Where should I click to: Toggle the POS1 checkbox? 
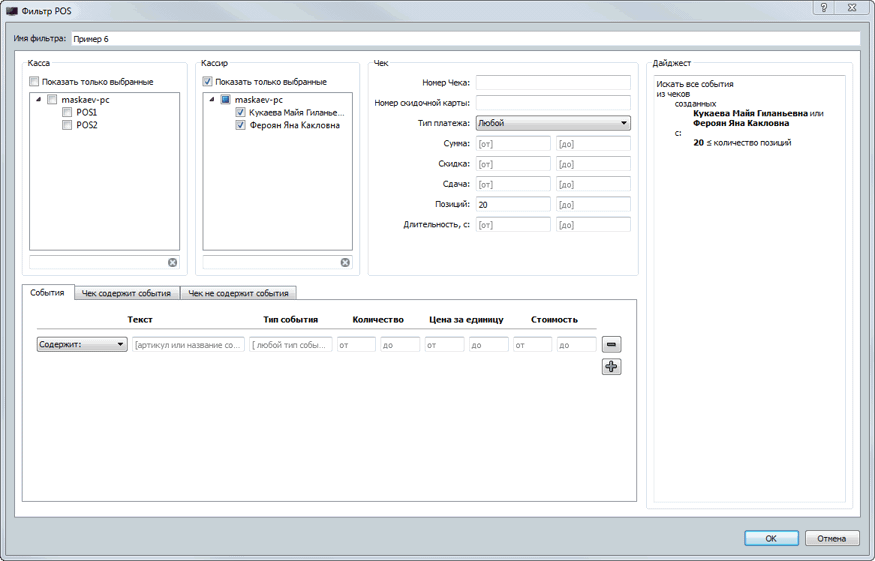[x=67, y=113]
